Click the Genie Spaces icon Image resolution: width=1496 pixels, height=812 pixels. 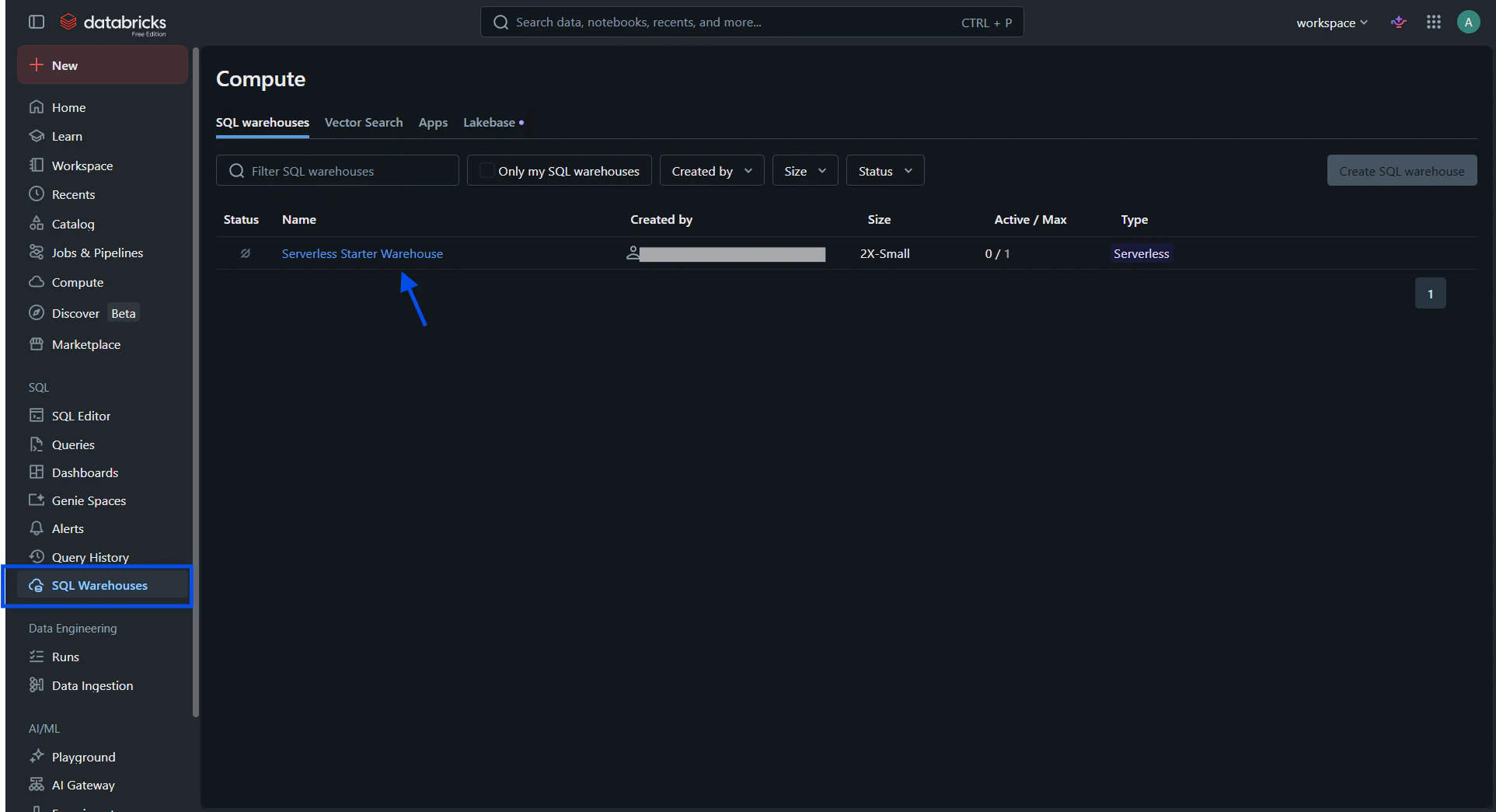coord(37,500)
